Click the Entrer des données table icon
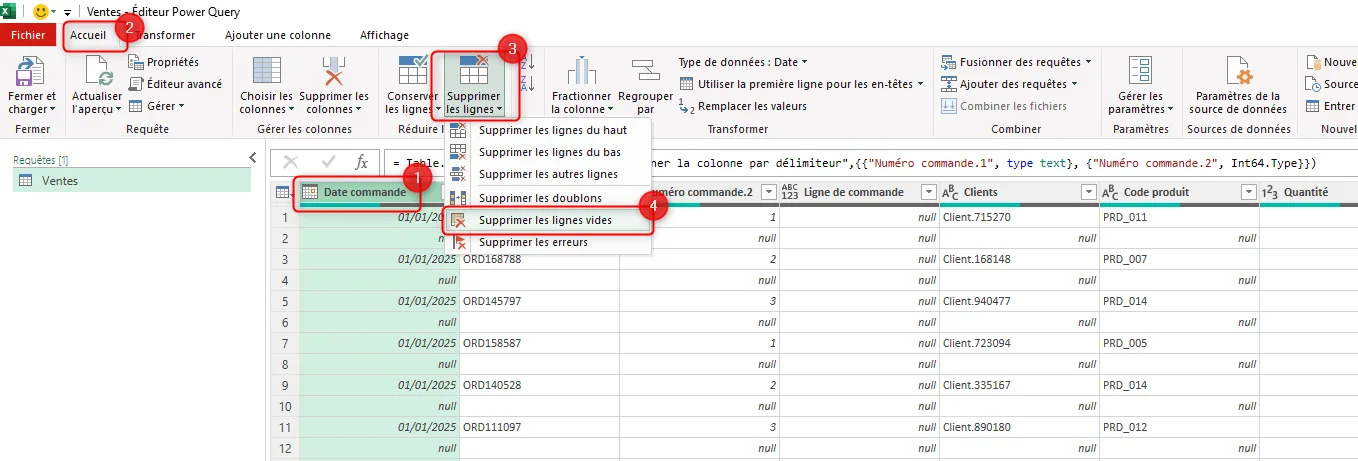 click(x=1312, y=106)
